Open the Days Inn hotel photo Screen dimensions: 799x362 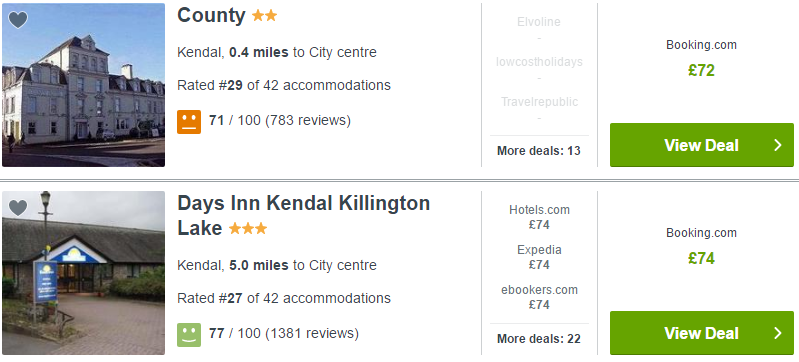click(x=83, y=273)
